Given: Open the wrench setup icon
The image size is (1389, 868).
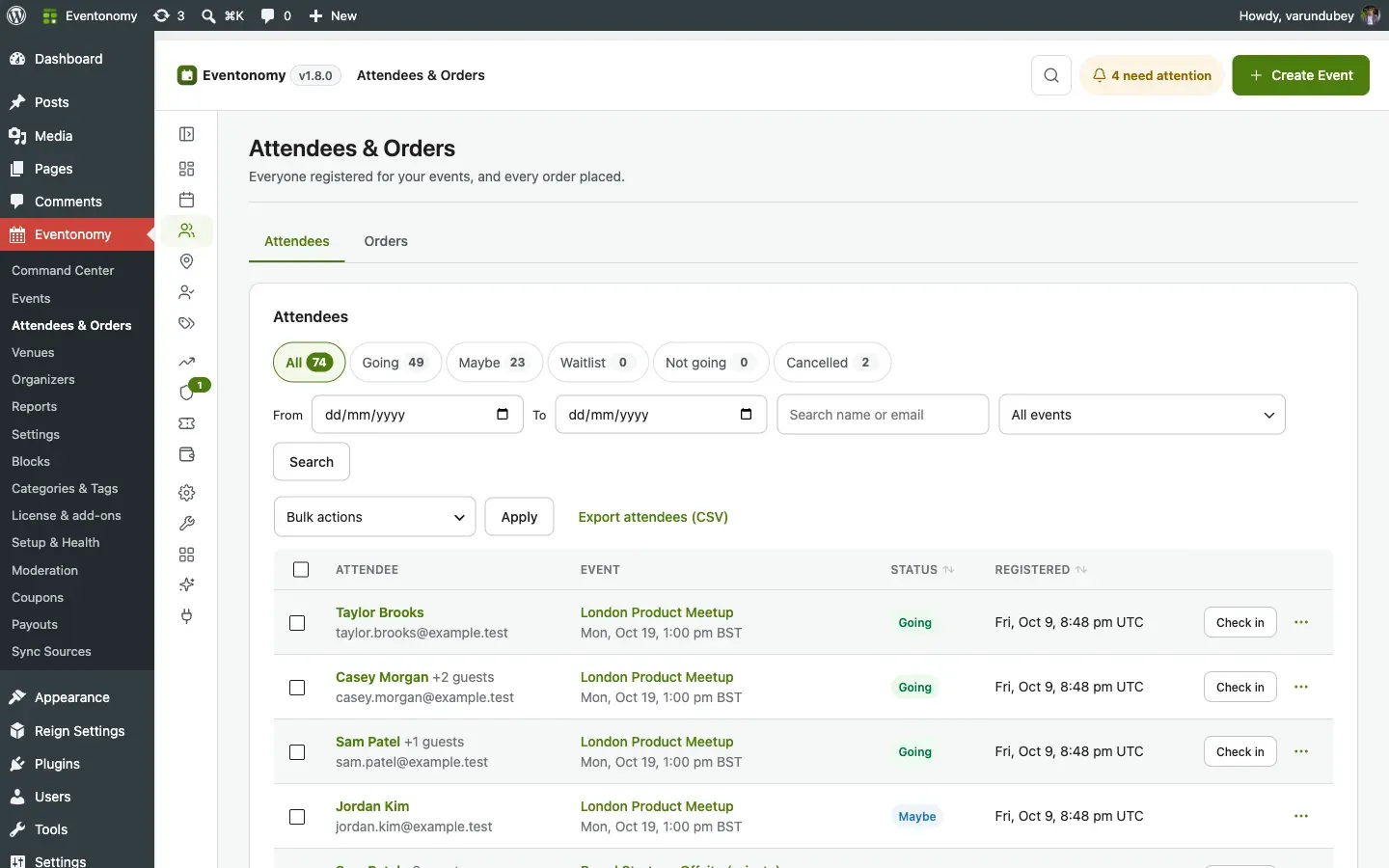Looking at the screenshot, I should [187, 524].
